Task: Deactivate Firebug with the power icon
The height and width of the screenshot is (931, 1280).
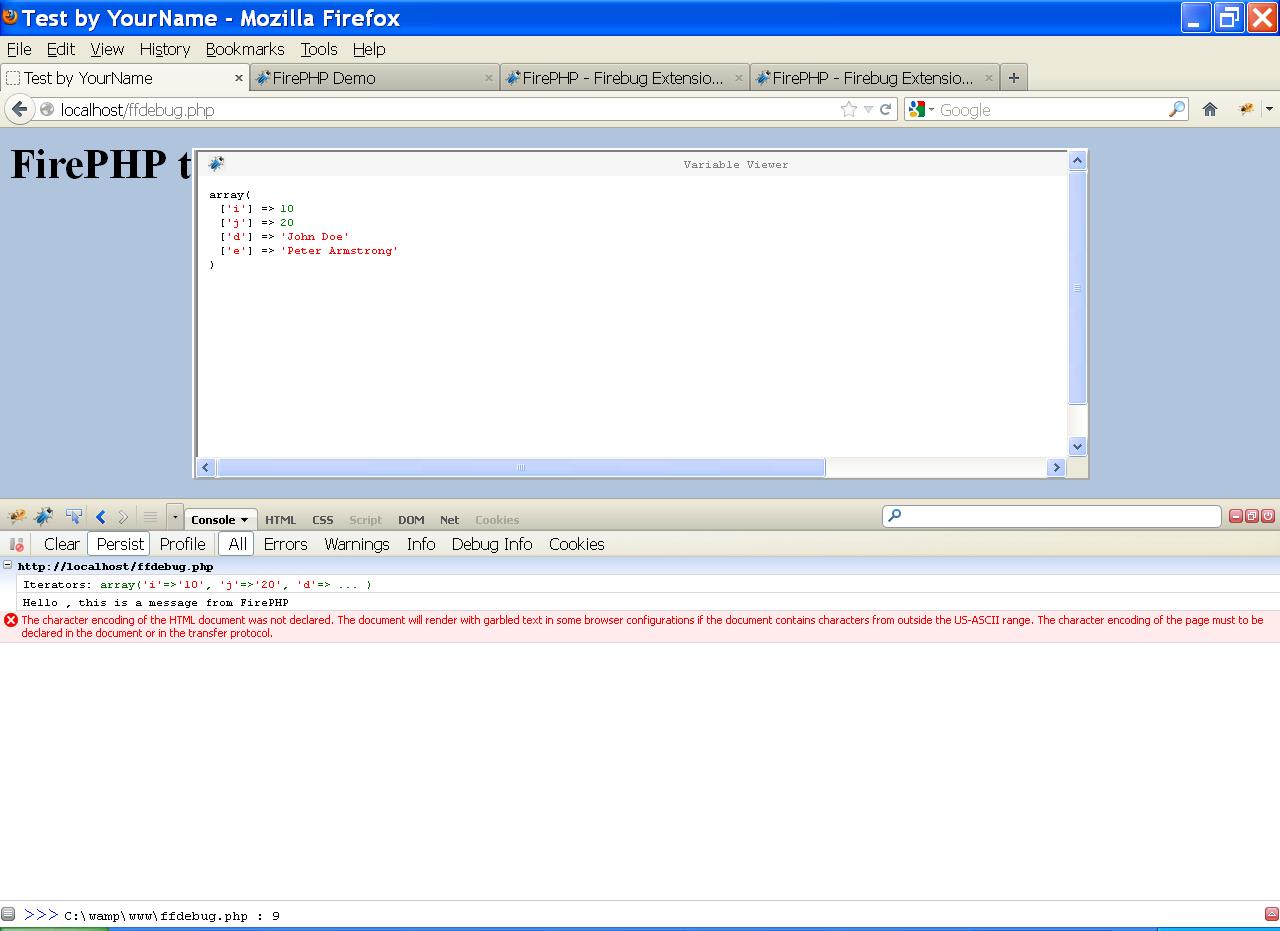Action: coord(1268,516)
